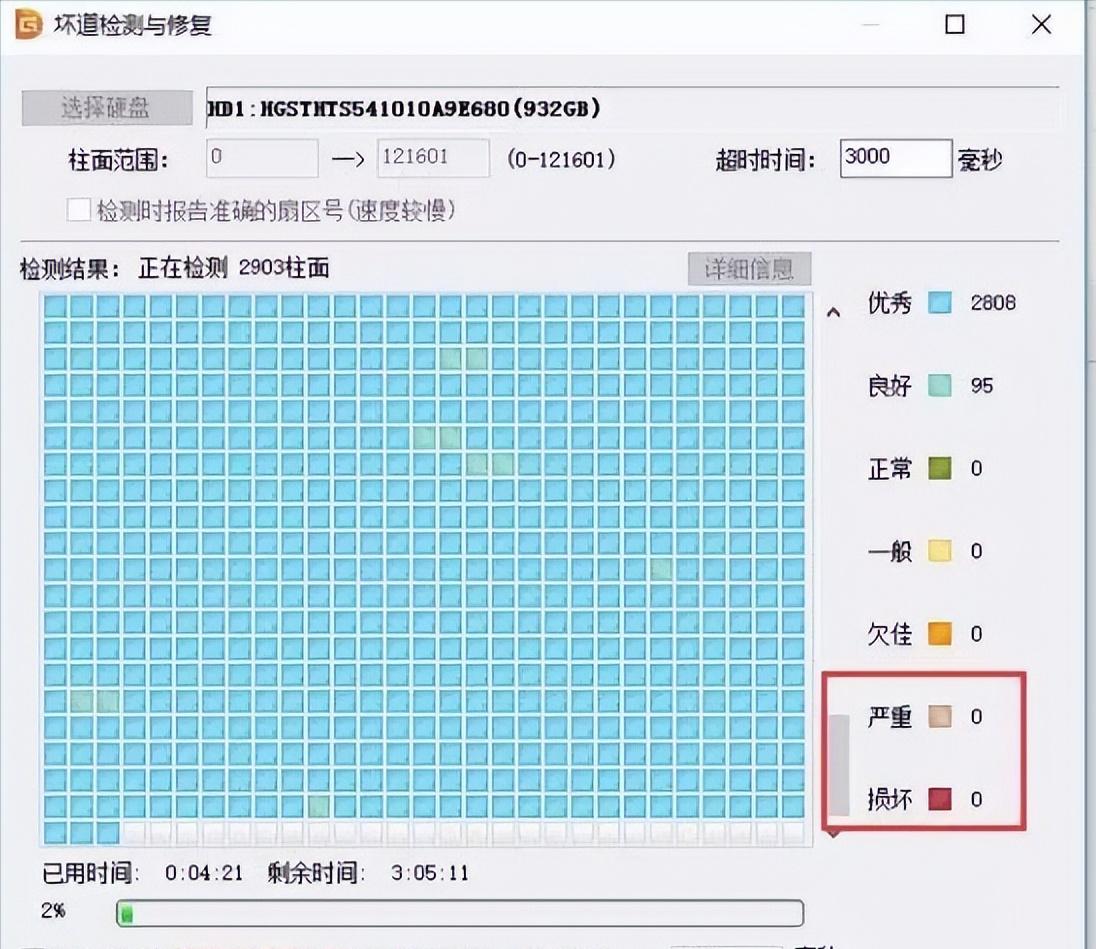The image size is (1096, 949).
Task: Click the 良好 (Good) green color swatch
Action: [x=941, y=386]
